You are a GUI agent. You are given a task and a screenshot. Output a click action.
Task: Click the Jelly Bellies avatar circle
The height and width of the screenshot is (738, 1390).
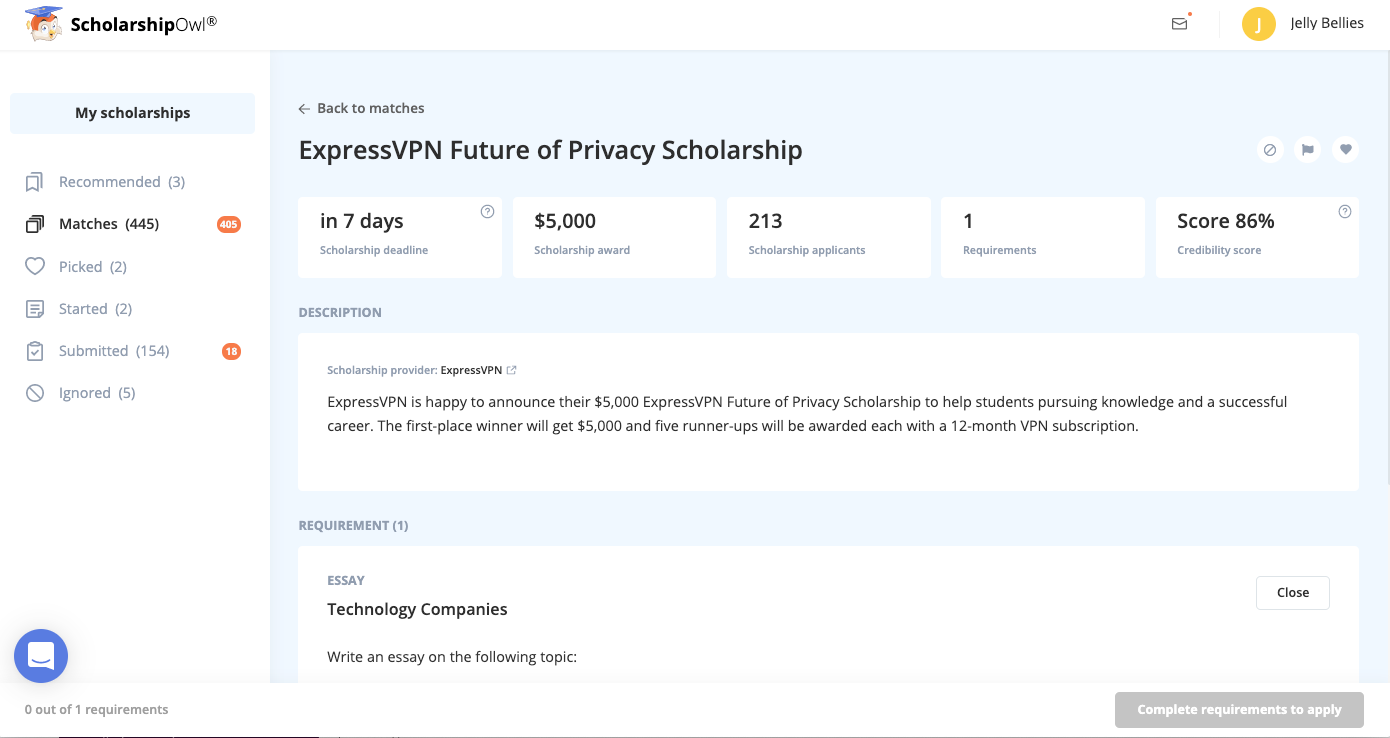tap(1258, 24)
